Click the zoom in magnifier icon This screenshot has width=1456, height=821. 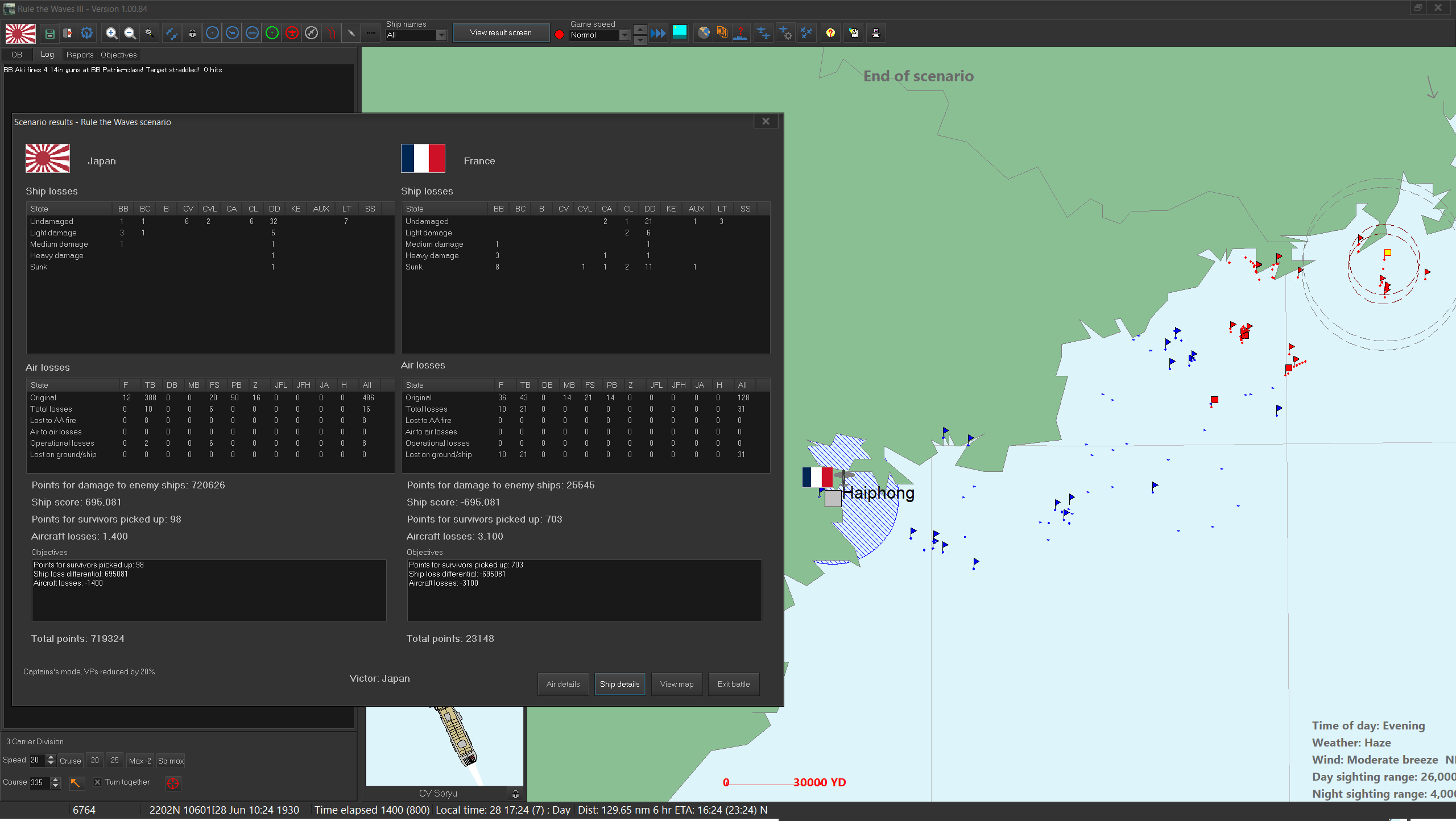coord(111,34)
